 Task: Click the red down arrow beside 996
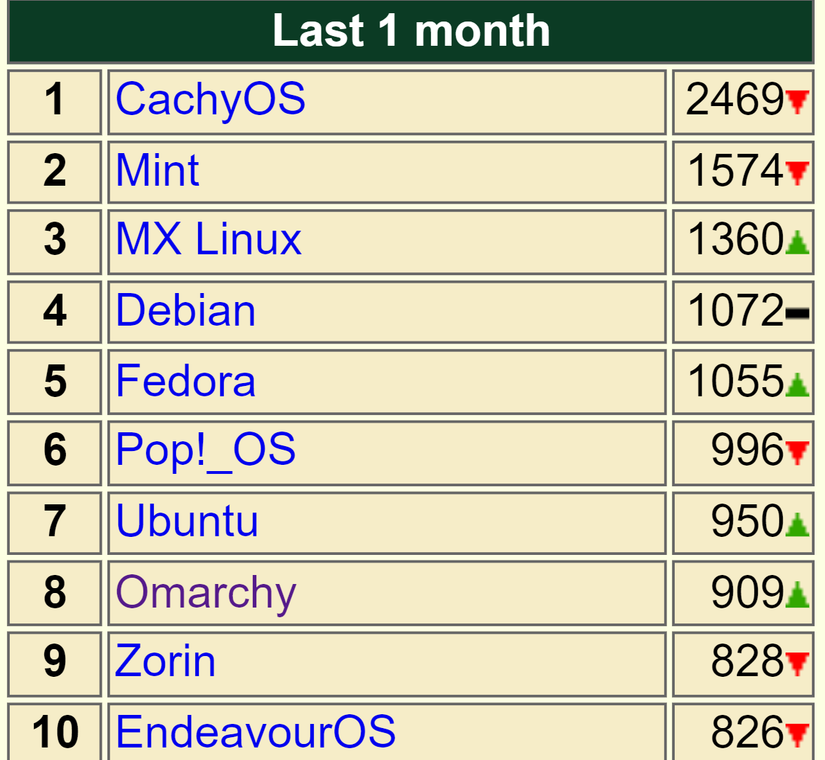(x=798, y=453)
